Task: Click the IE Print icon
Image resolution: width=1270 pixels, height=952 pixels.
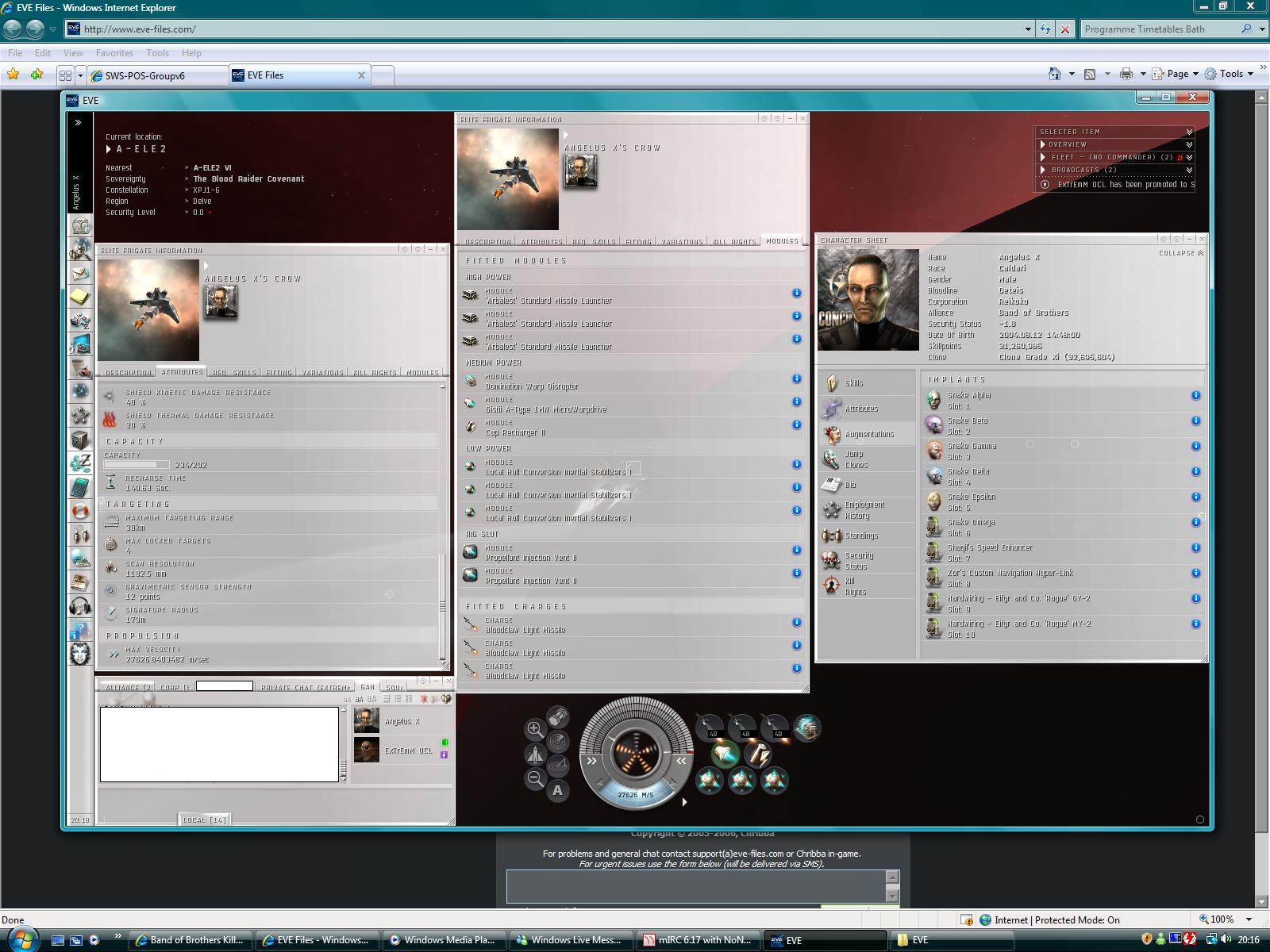Action: point(1126,74)
